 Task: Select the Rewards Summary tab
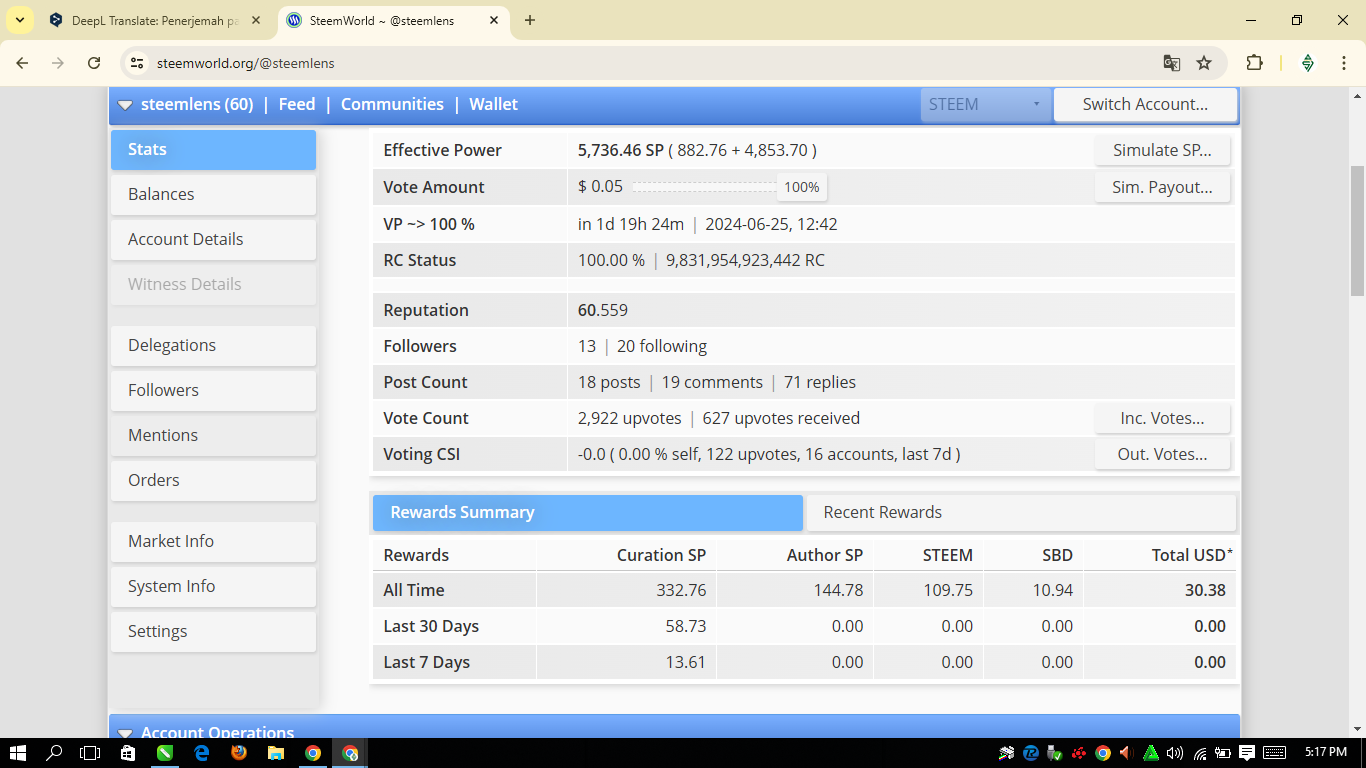tap(588, 512)
